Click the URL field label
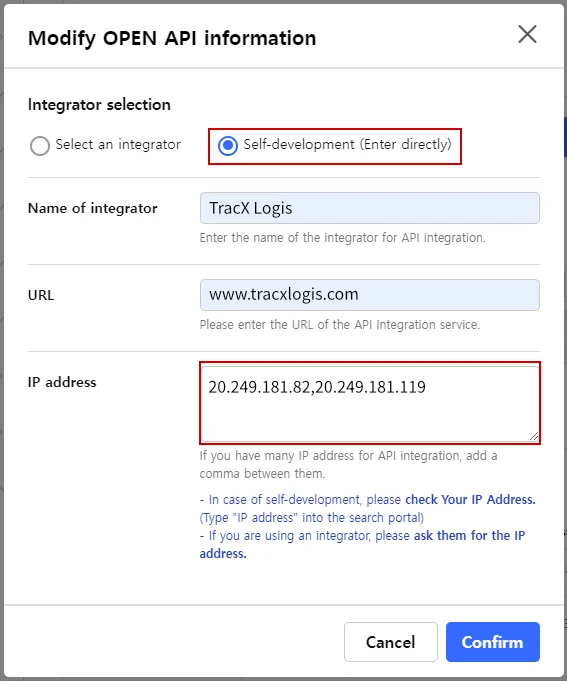Screen dimensions: 567x682 point(41,295)
